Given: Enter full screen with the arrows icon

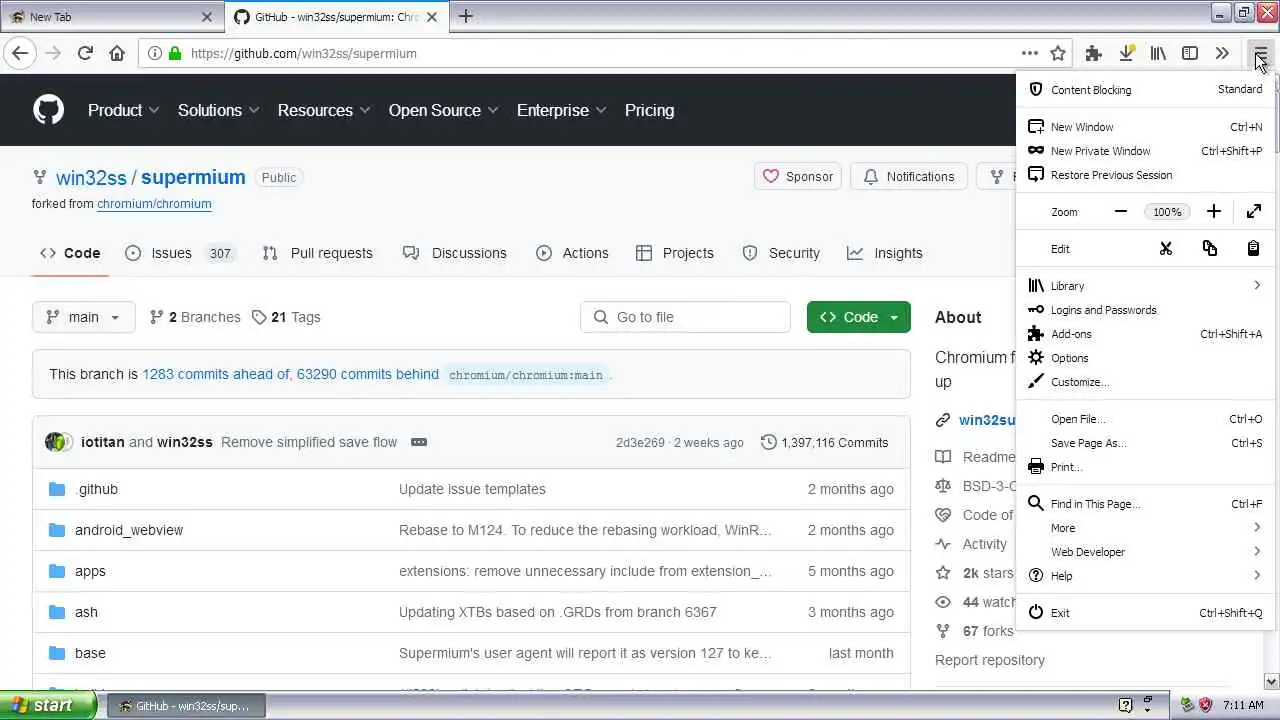Looking at the screenshot, I should [1254, 211].
